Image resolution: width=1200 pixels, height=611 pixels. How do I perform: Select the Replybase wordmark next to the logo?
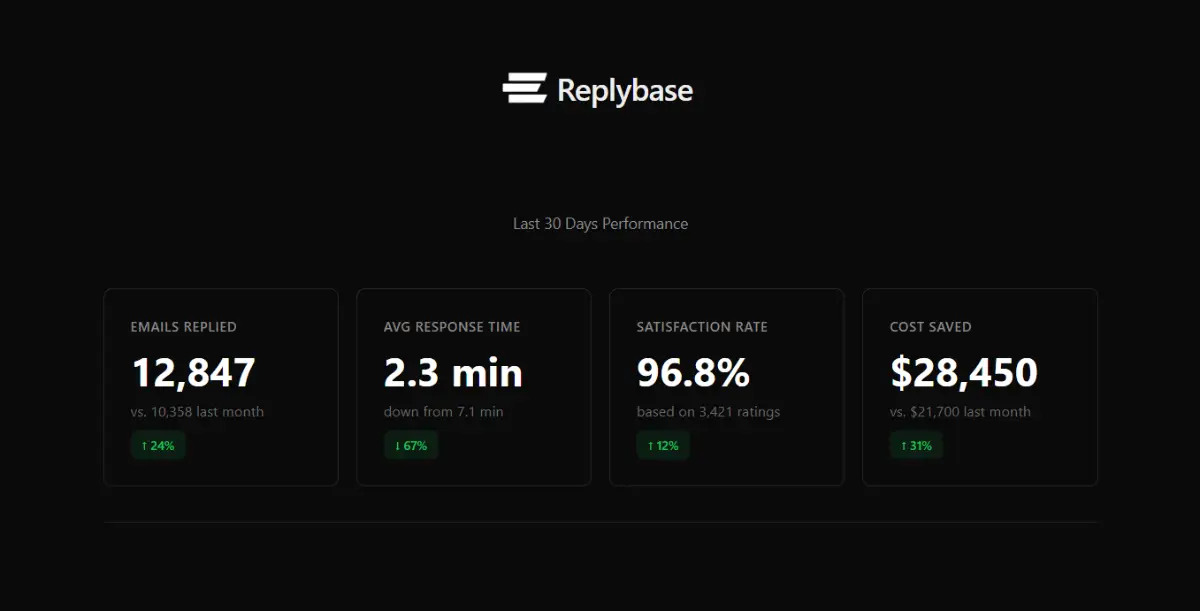pyautogui.click(x=626, y=90)
